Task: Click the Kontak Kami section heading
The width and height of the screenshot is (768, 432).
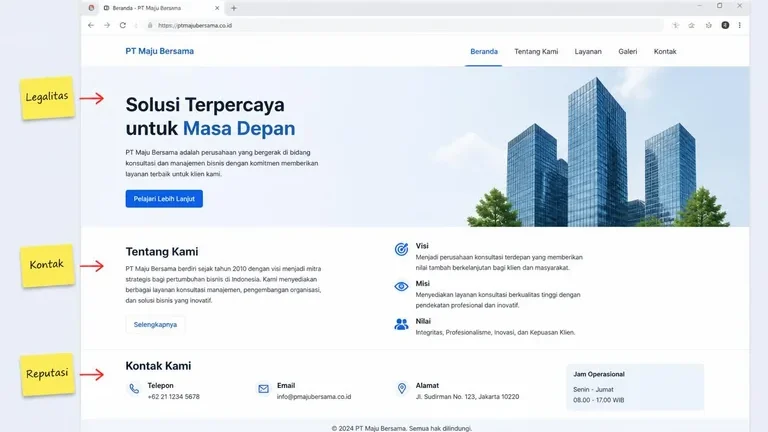Action: [158, 366]
